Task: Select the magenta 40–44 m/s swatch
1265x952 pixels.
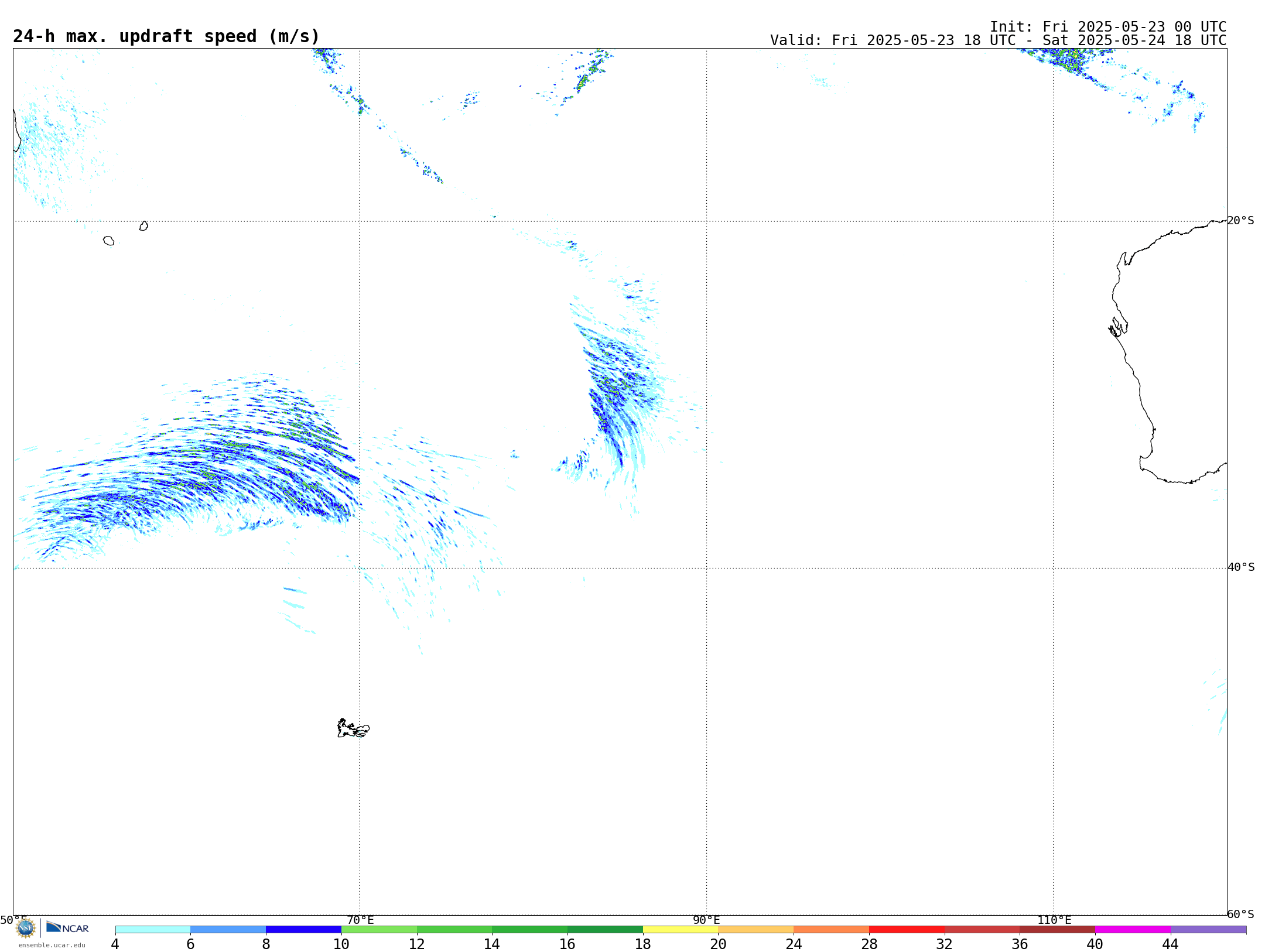Action: pyautogui.click(x=1133, y=930)
